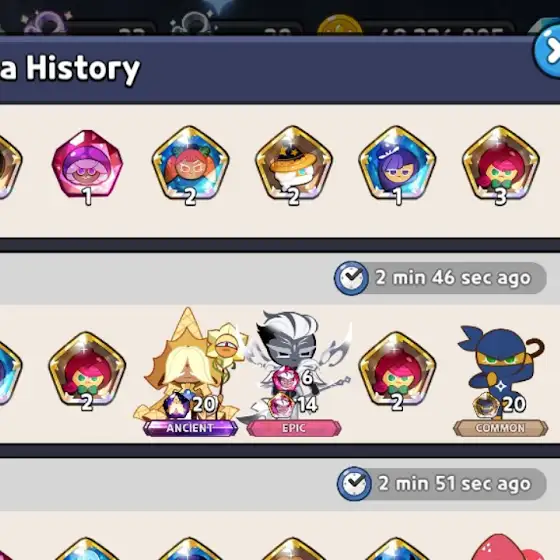Click the COMMON rarity label

500,428
